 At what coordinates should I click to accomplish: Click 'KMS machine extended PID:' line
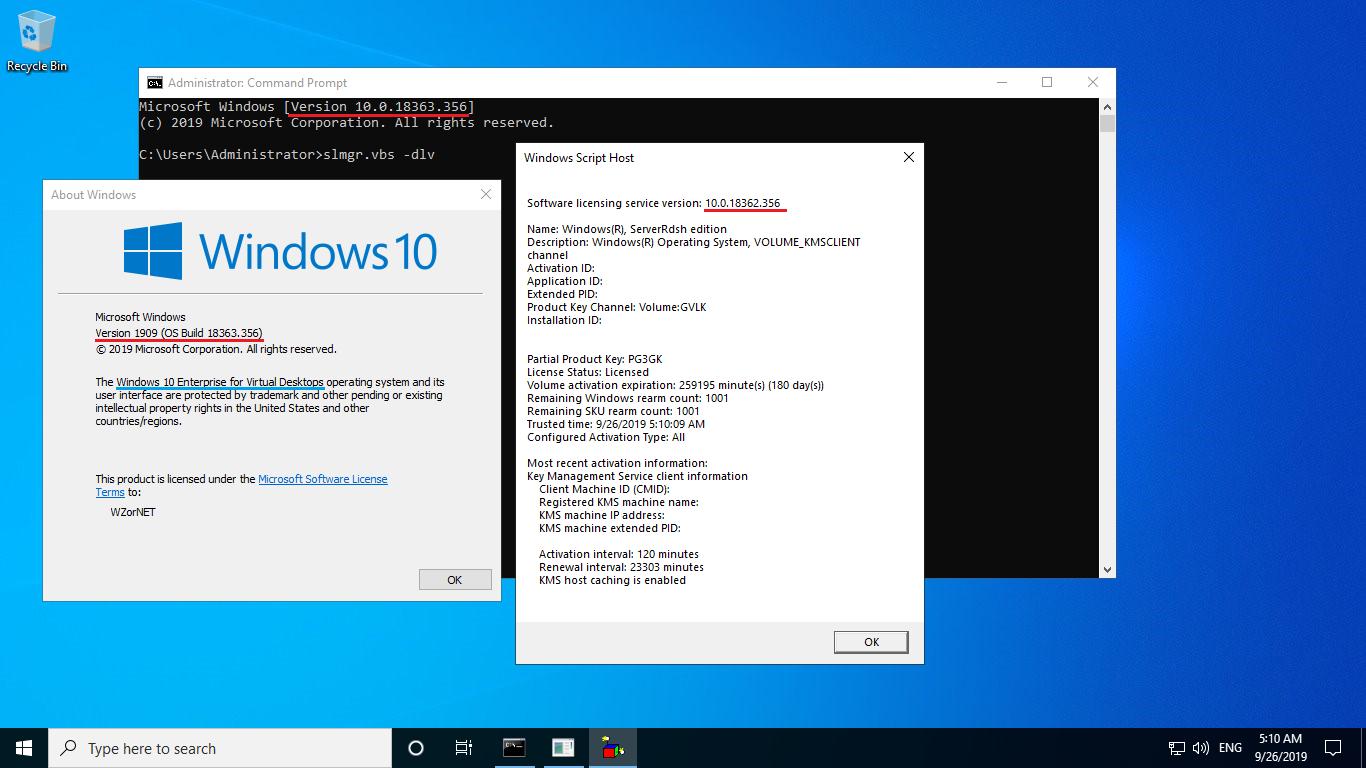(x=610, y=528)
